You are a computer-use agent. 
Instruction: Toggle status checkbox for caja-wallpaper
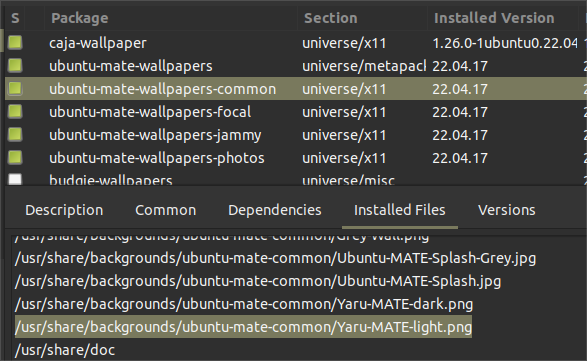[15, 43]
